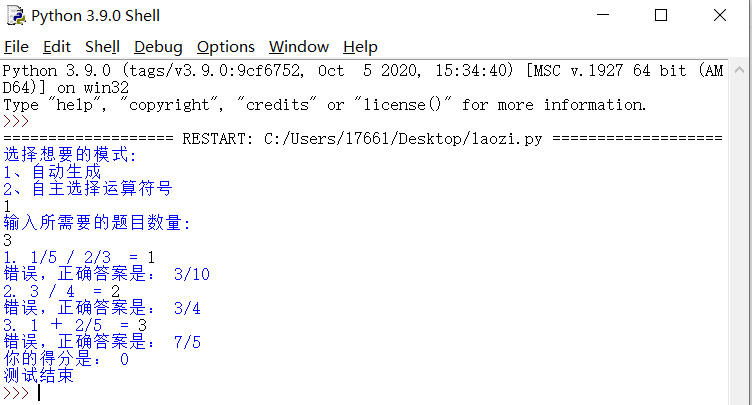Open the Shell menu
Image resolution: width=752 pixels, height=405 pixels.
pos(102,47)
